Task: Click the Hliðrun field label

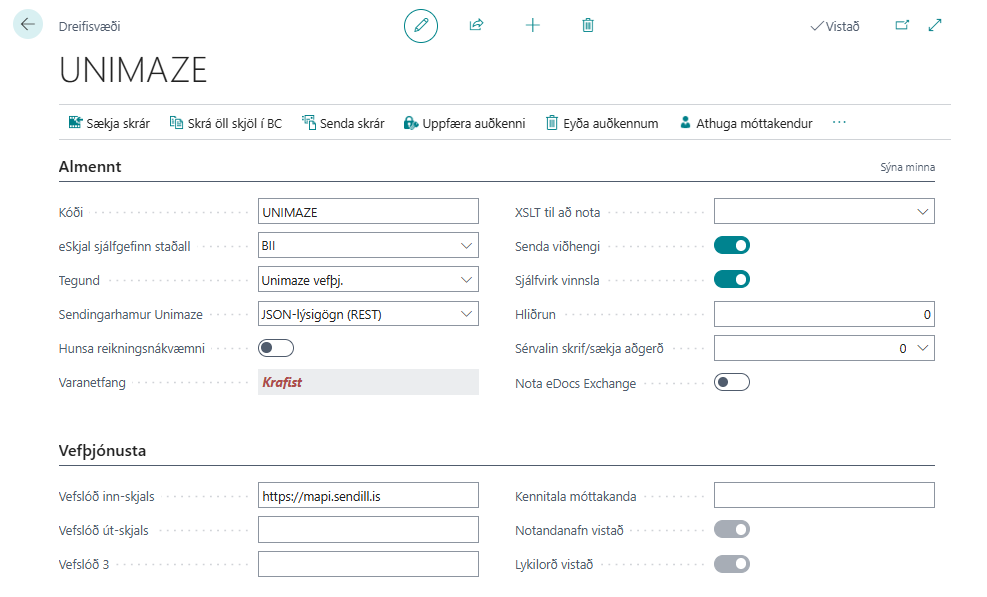Action: [535, 314]
